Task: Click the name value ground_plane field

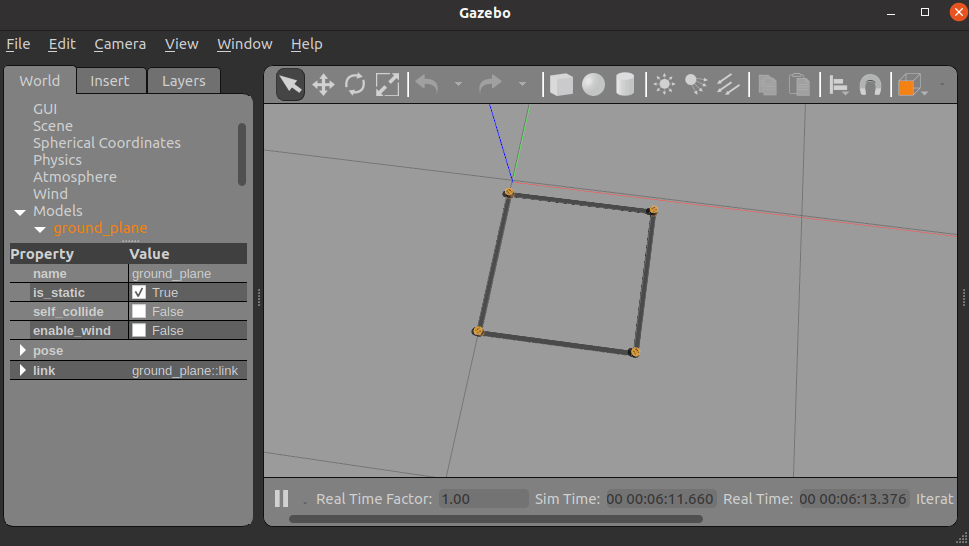Action: pos(188,274)
